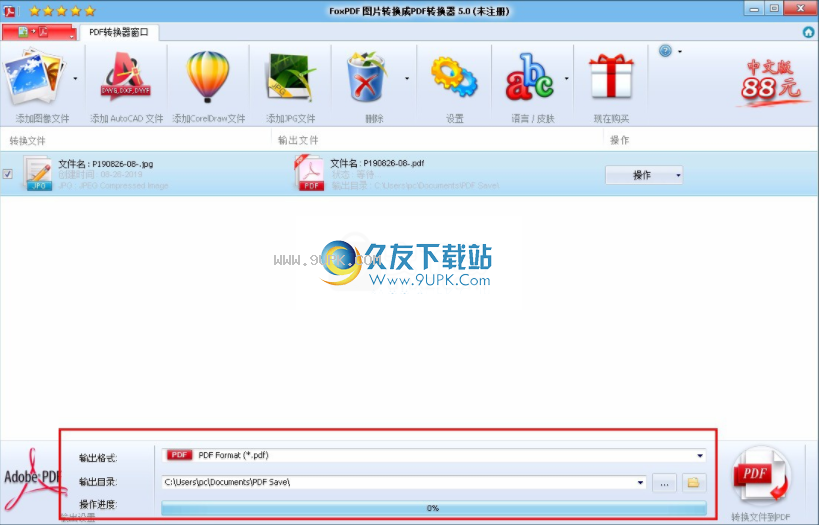The width and height of the screenshot is (819, 526).
Task: Click the Add JPG file (添加JPG文件) icon
Action: (x=290, y=77)
